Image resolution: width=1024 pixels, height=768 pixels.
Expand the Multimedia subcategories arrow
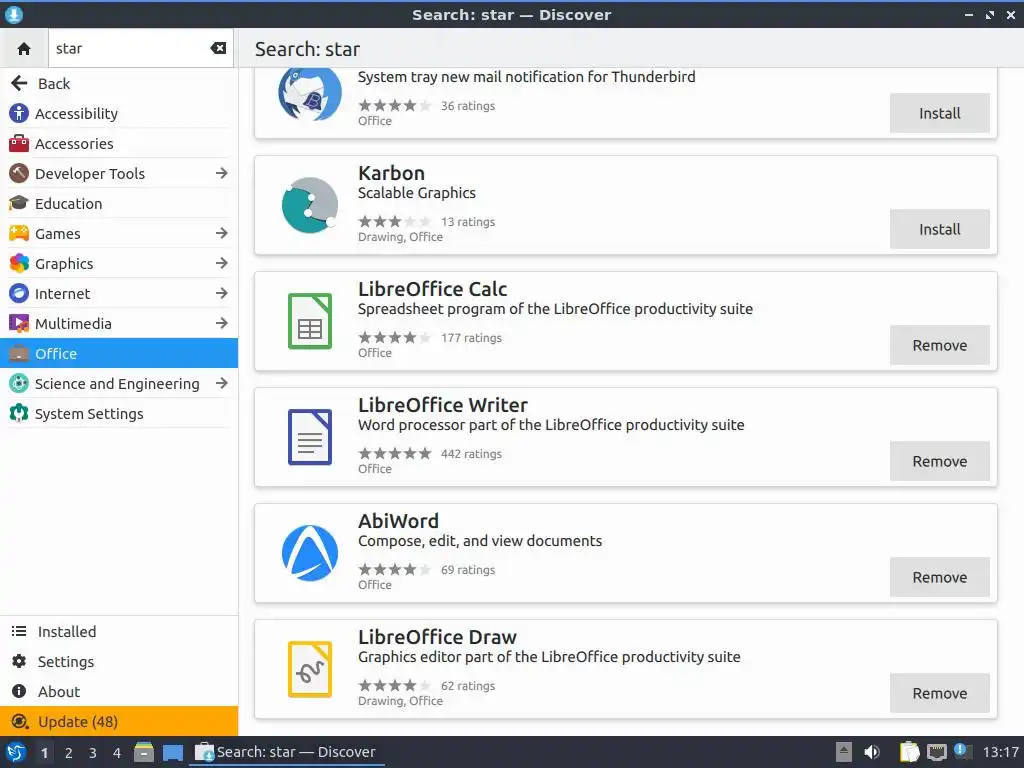221,323
